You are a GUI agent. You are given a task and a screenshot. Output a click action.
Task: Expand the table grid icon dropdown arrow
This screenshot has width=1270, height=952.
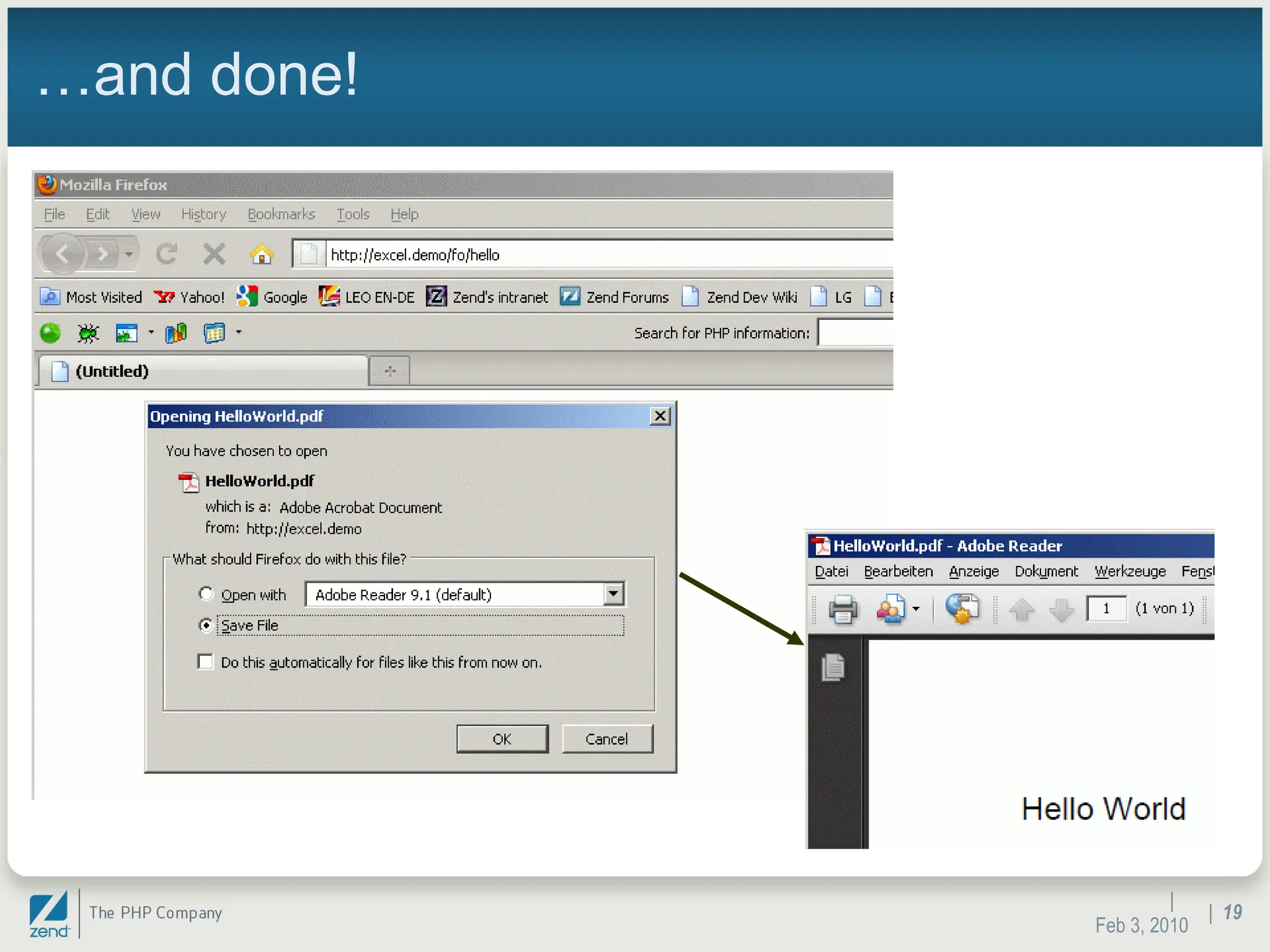pos(238,333)
